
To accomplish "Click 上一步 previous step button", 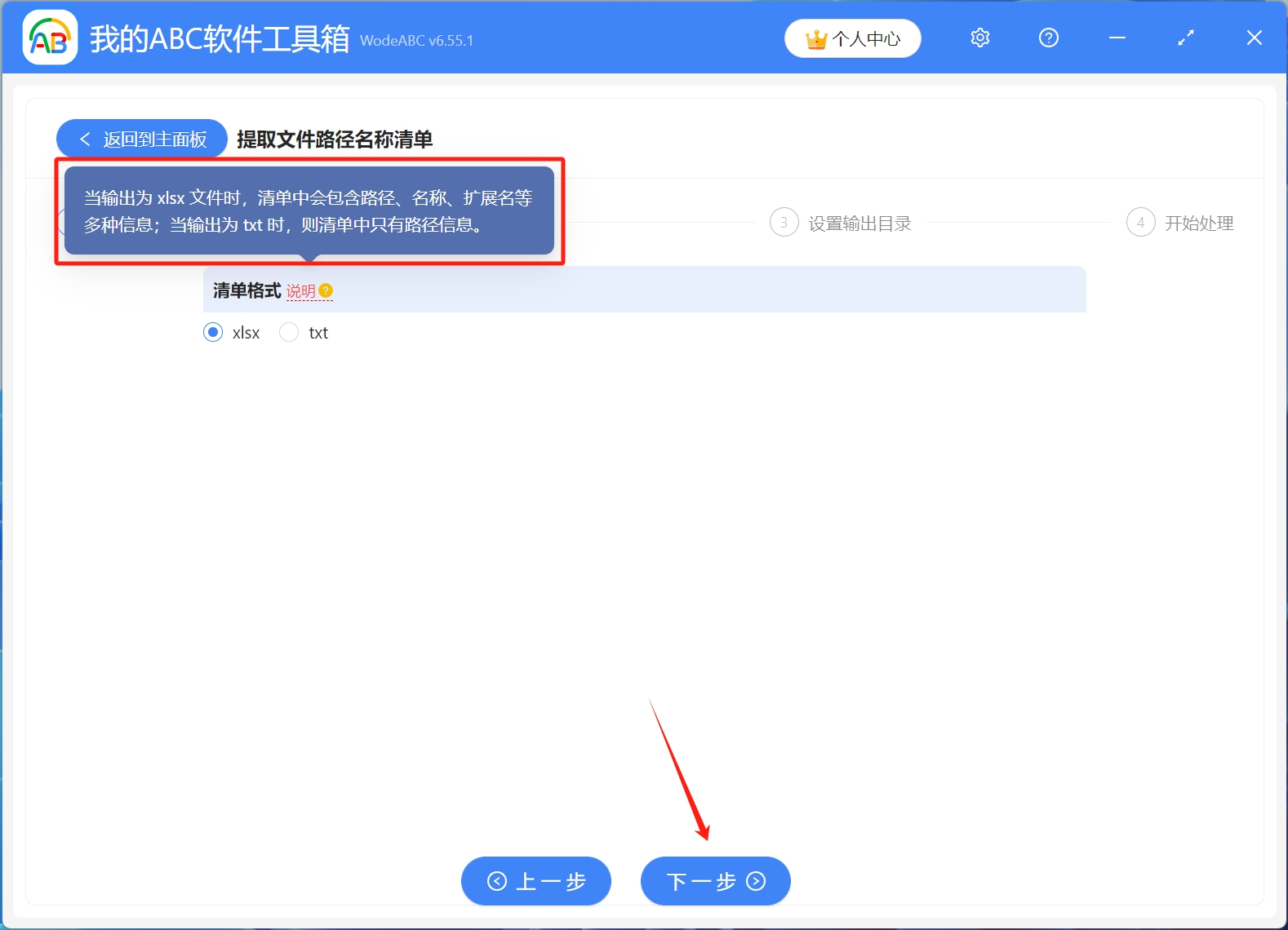I will (x=536, y=881).
